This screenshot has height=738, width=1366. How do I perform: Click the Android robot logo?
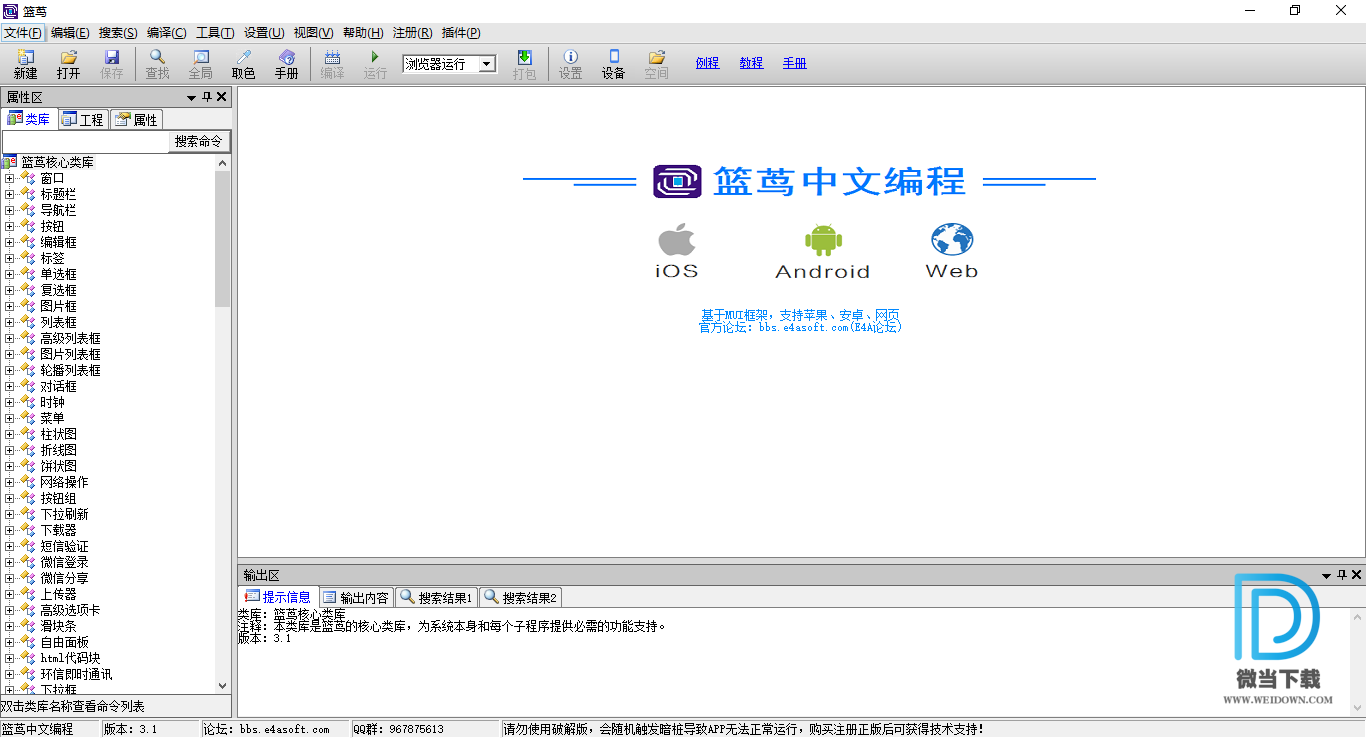click(x=823, y=240)
